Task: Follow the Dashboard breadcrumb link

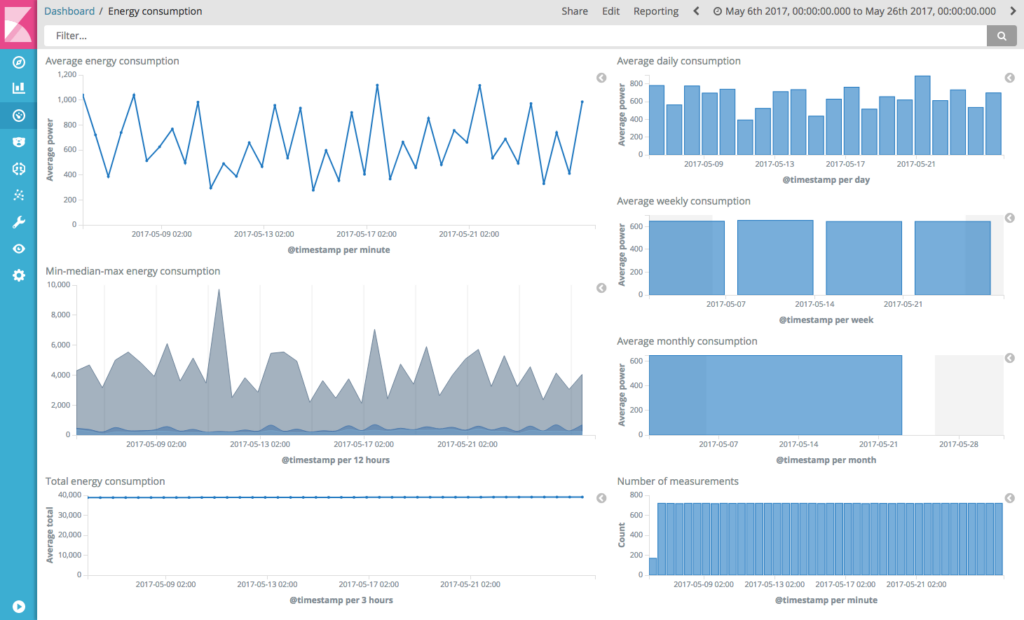Action: pyautogui.click(x=69, y=11)
